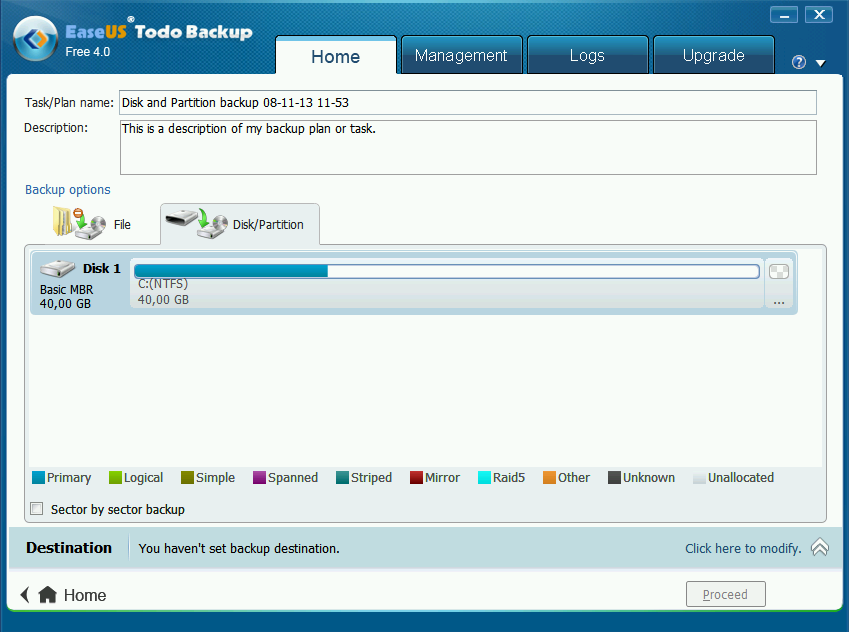Image resolution: width=849 pixels, height=632 pixels.
Task: Click the Unknown legend color swatch
Action: pyautogui.click(x=615, y=478)
